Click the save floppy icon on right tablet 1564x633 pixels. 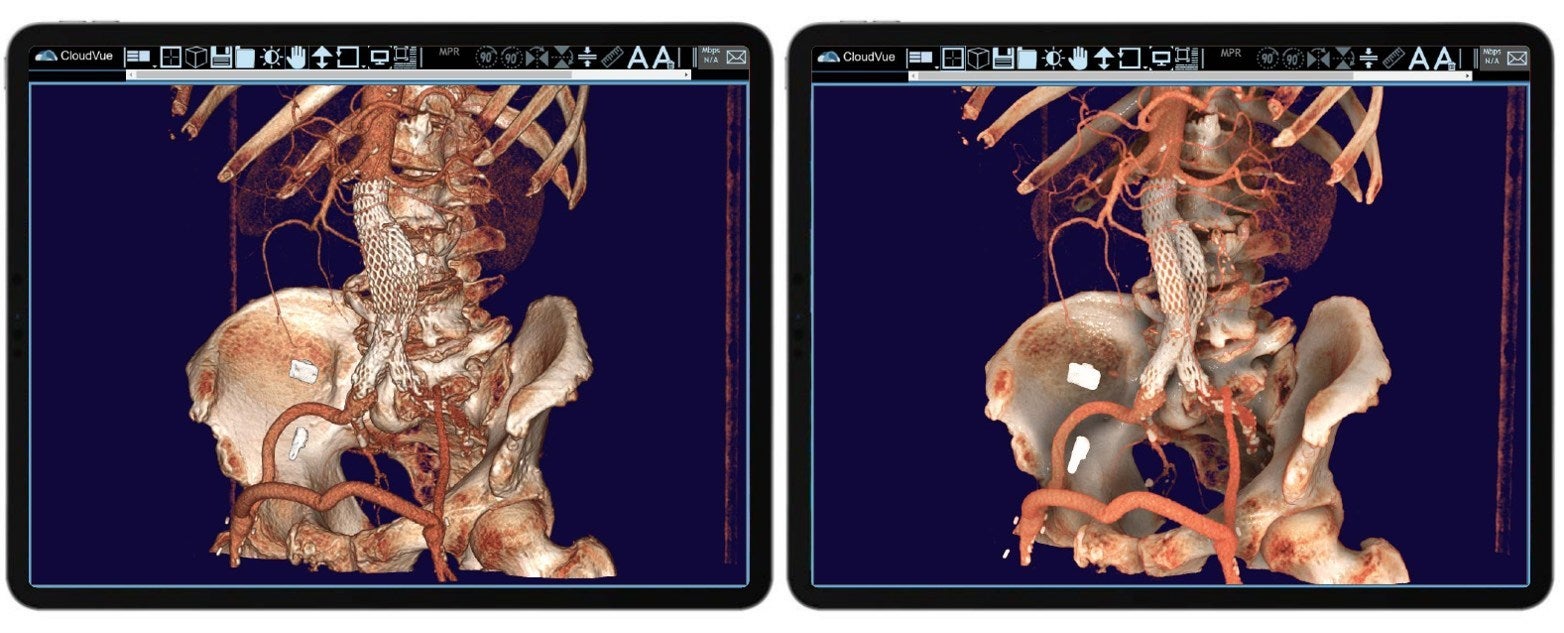(x=1003, y=57)
